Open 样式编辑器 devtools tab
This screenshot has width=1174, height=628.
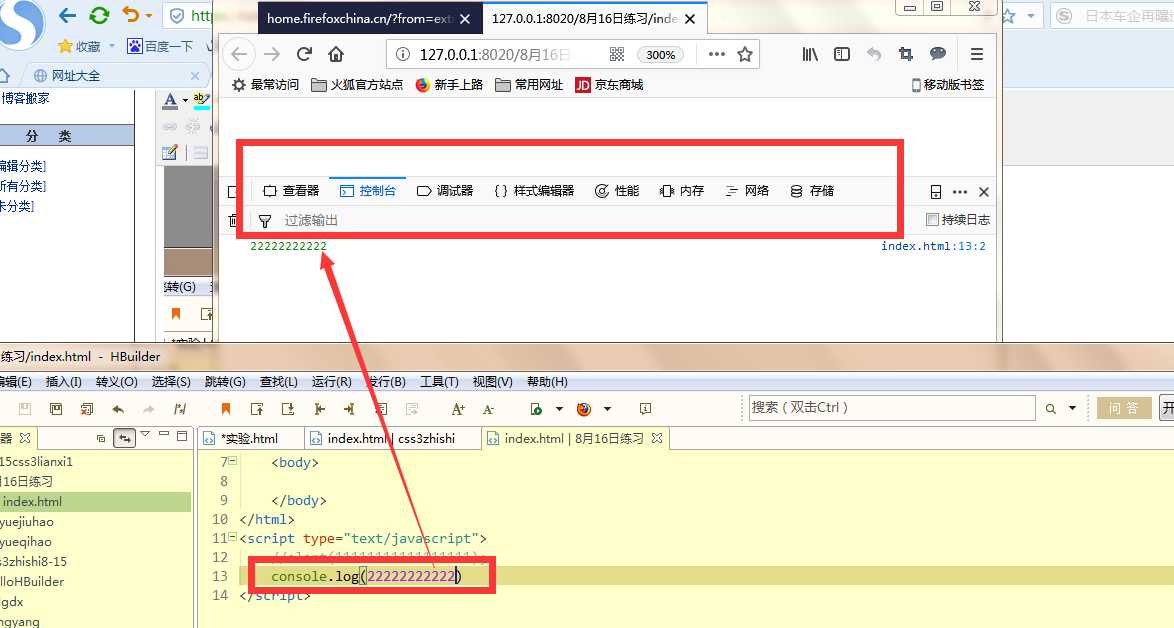[x=534, y=191]
